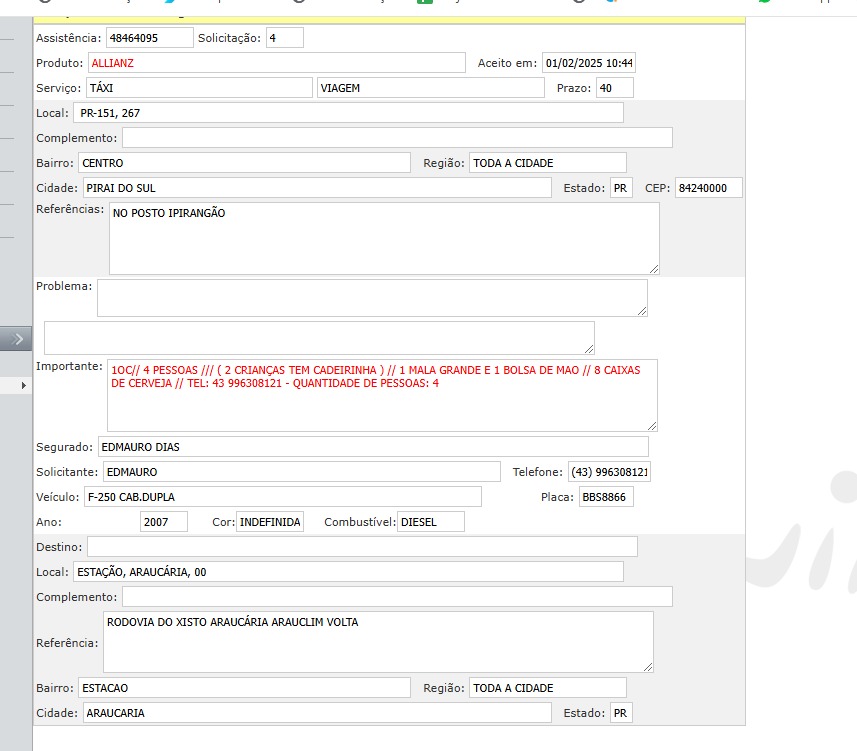
Task: Click the Solicitante field EDMAURO
Action: point(302,472)
